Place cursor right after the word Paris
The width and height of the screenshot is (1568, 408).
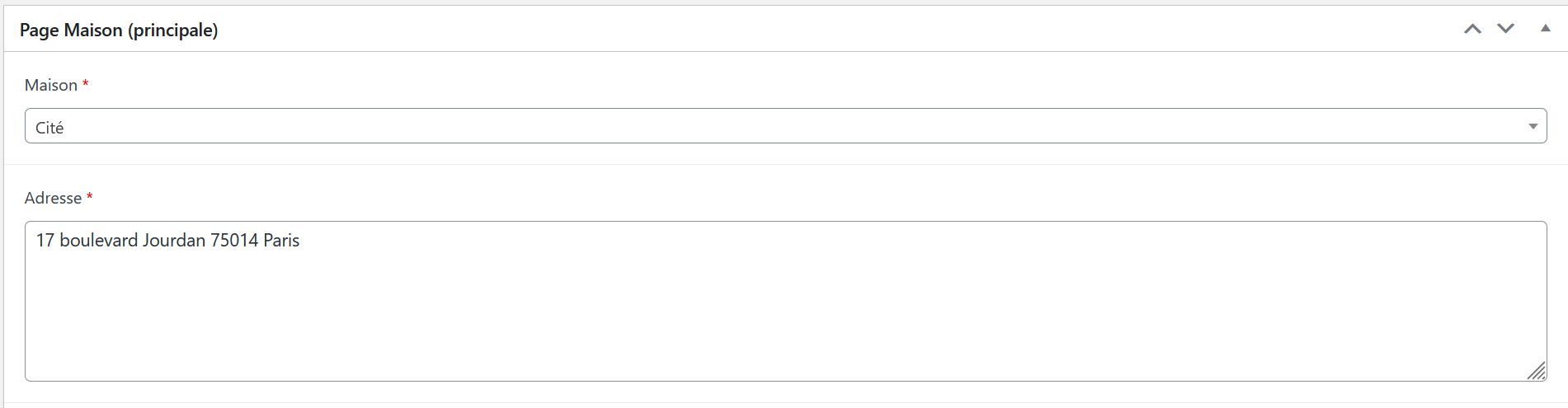[x=300, y=241]
